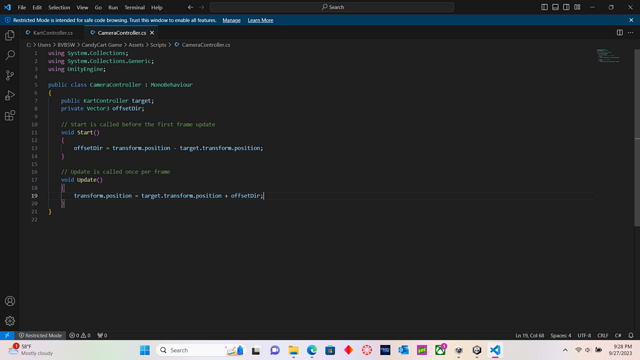This screenshot has width=640, height=360.
Task: Open the Go menu
Action: click(x=98, y=7)
